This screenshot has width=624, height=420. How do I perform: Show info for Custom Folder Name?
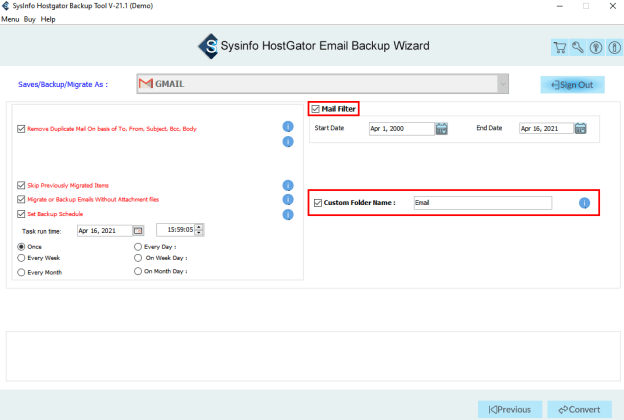pos(584,203)
